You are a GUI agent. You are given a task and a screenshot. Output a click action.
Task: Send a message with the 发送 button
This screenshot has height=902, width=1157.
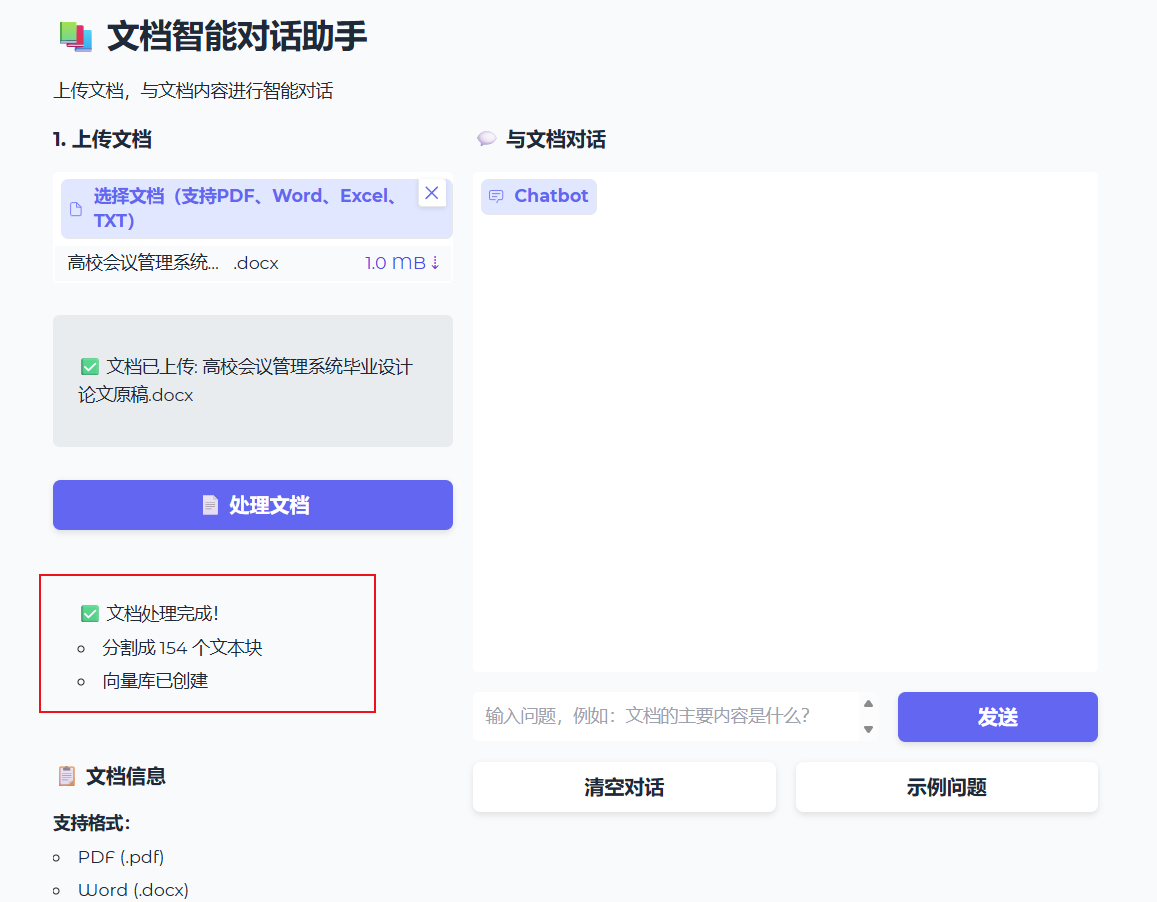pos(996,717)
